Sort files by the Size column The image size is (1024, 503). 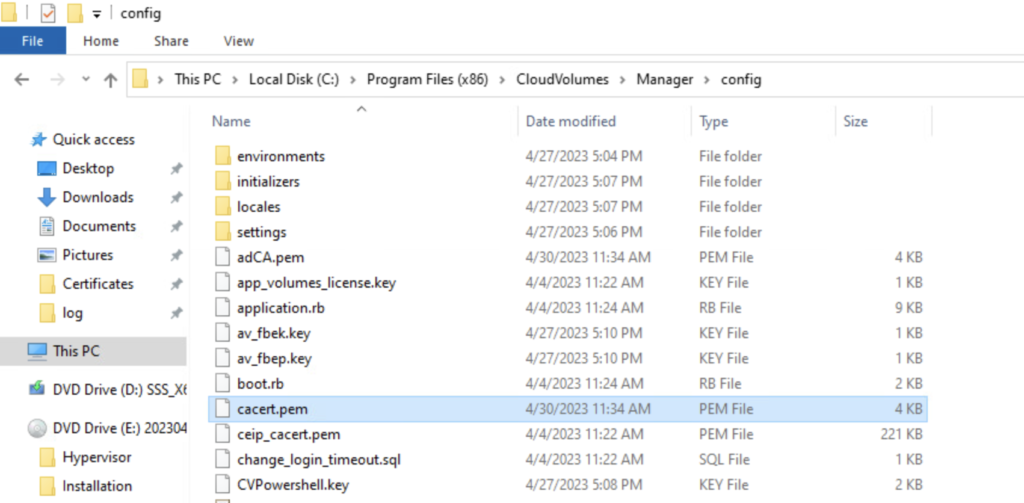pos(855,121)
